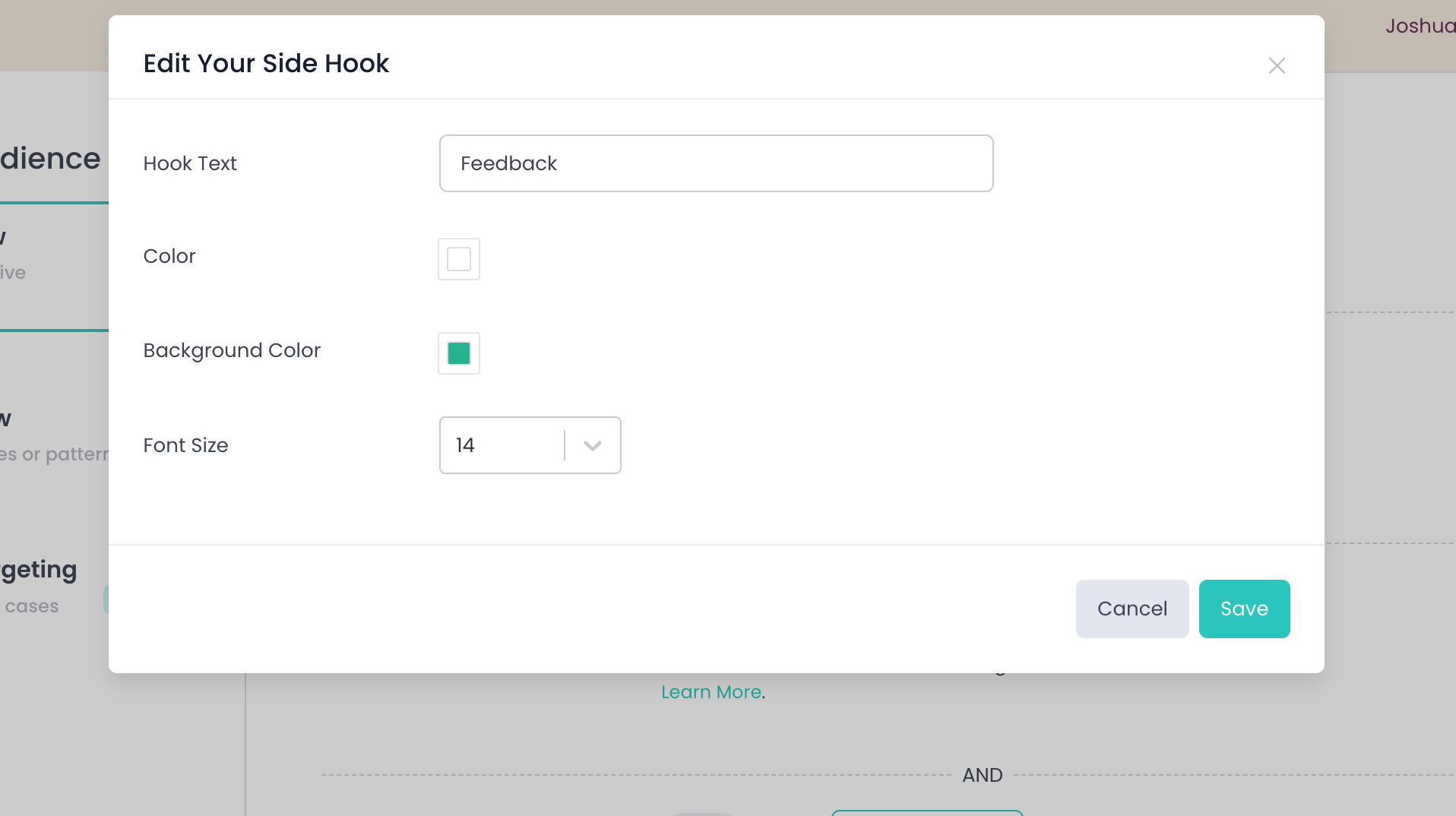Viewport: 1456px width, 816px height.
Task: Open the green Background Color swatch
Action: tap(459, 353)
